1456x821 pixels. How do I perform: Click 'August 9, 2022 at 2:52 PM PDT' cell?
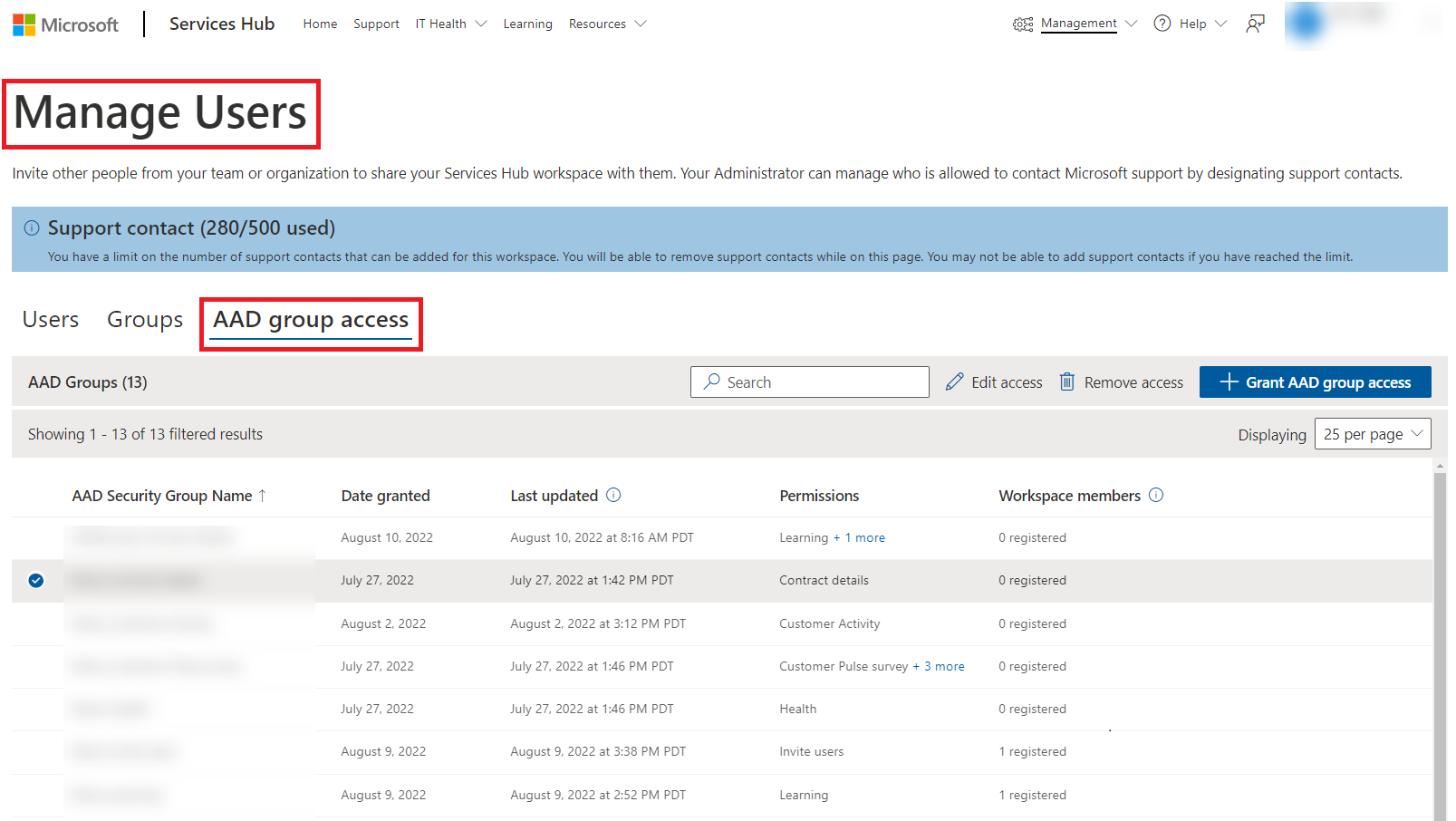[598, 795]
